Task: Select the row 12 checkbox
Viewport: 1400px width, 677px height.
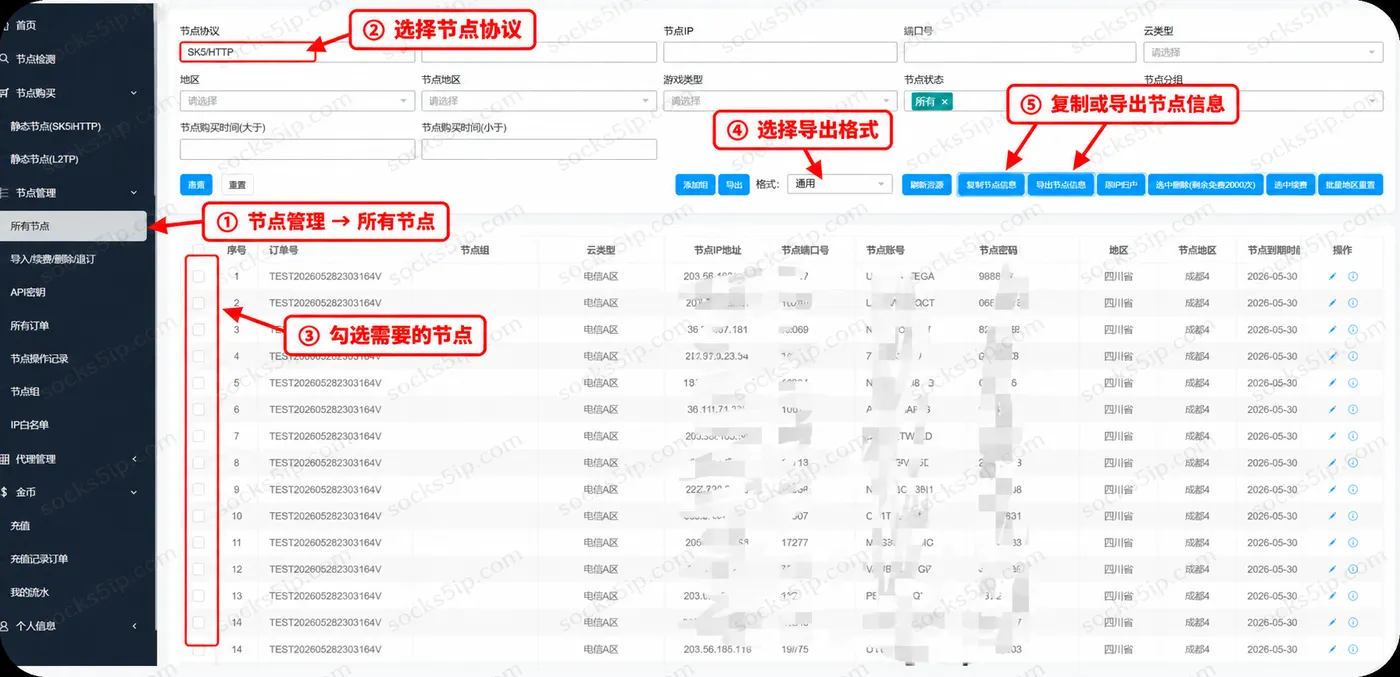Action: click(199, 569)
